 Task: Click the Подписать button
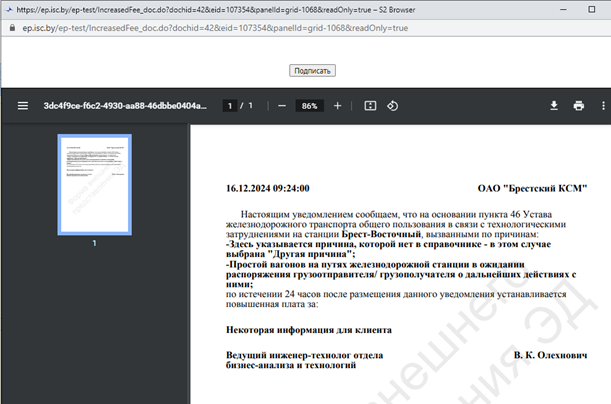tap(312, 71)
